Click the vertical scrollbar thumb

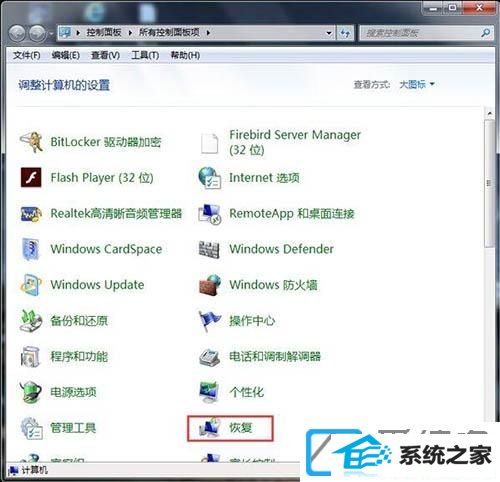click(489, 183)
